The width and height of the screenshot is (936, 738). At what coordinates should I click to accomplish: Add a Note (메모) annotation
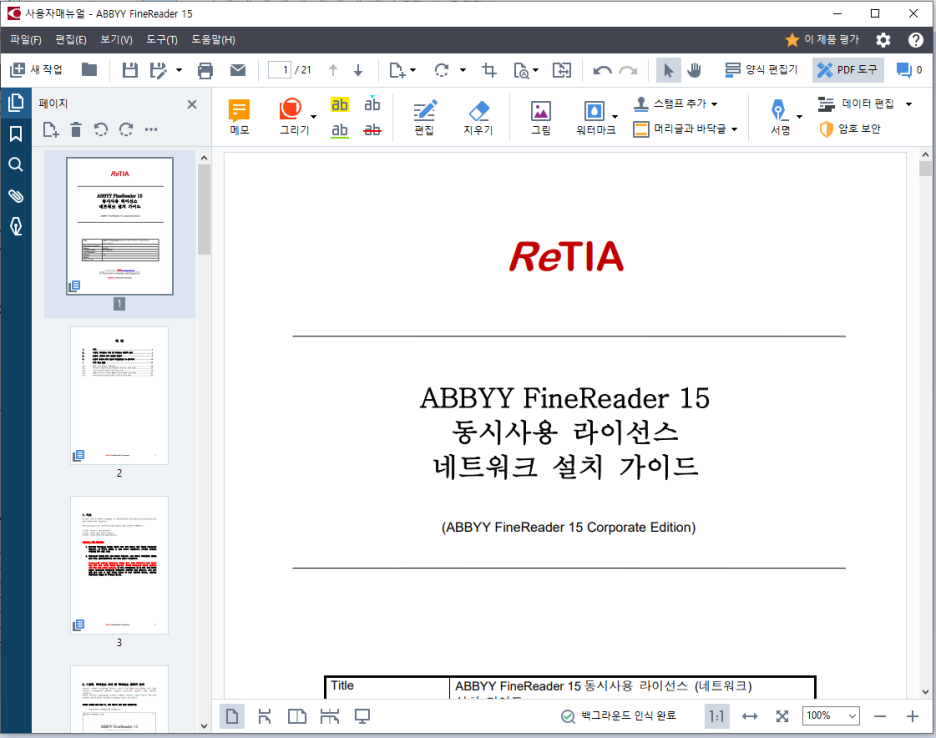pyautogui.click(x=239, y=117)
